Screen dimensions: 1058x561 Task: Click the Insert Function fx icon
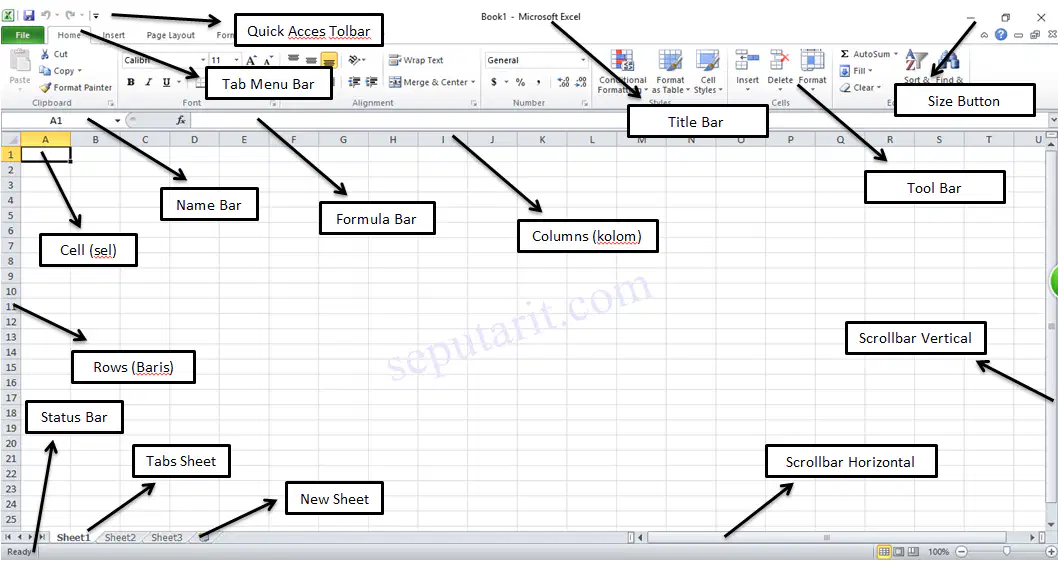(x=181, y=120)
